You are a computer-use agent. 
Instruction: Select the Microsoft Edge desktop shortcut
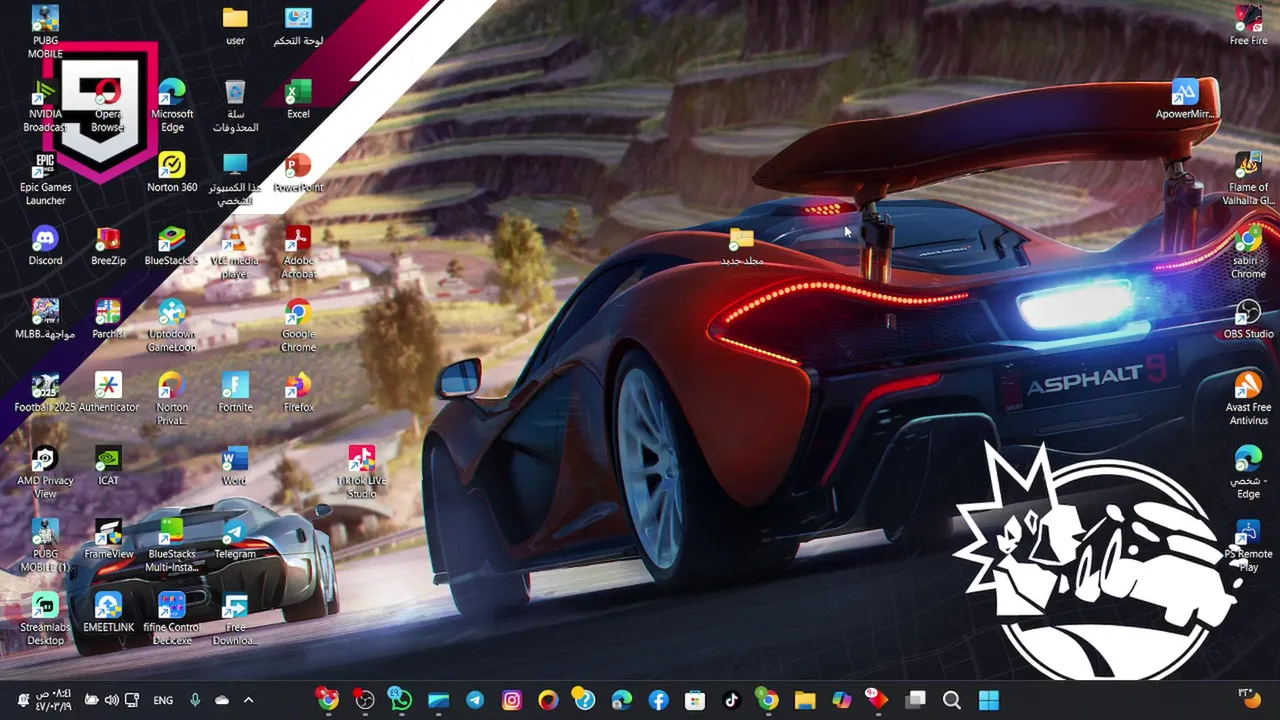click(x=172, y=105)
